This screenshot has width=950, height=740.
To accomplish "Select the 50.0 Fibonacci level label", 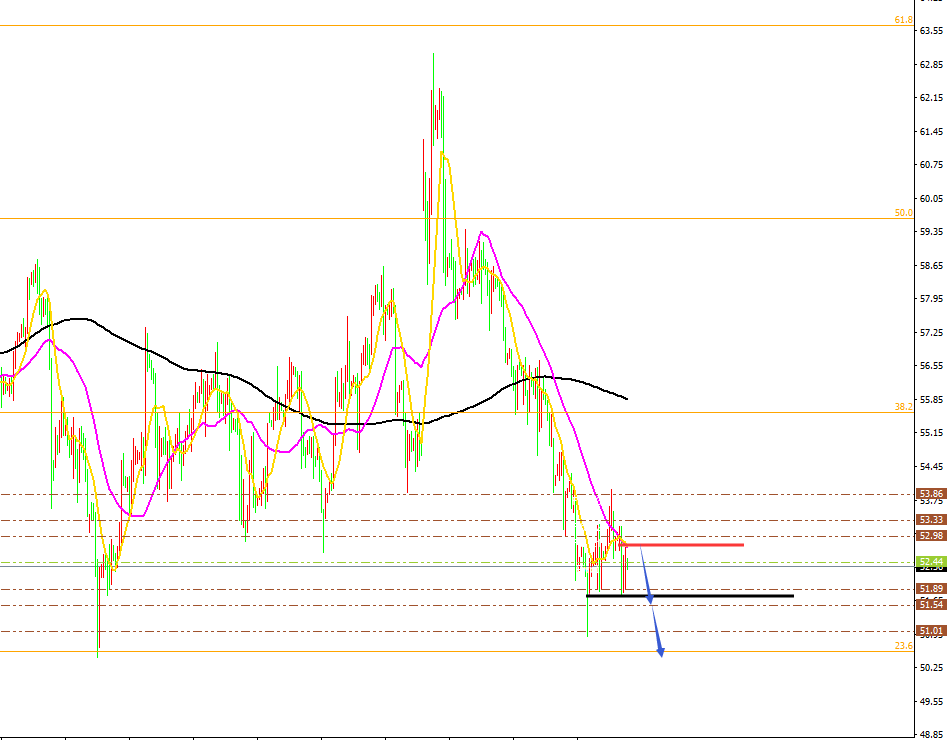I will (903, 213).
